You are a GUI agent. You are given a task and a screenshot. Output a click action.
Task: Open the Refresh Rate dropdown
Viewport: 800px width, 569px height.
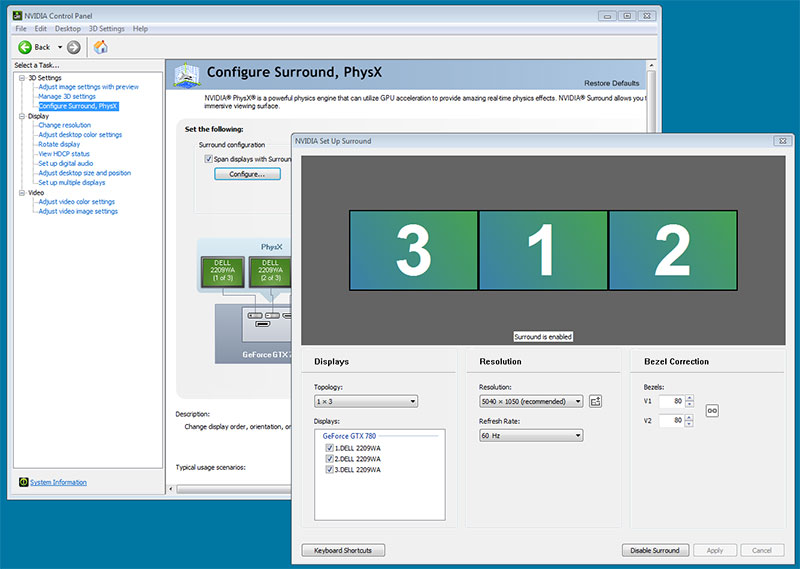530,435
